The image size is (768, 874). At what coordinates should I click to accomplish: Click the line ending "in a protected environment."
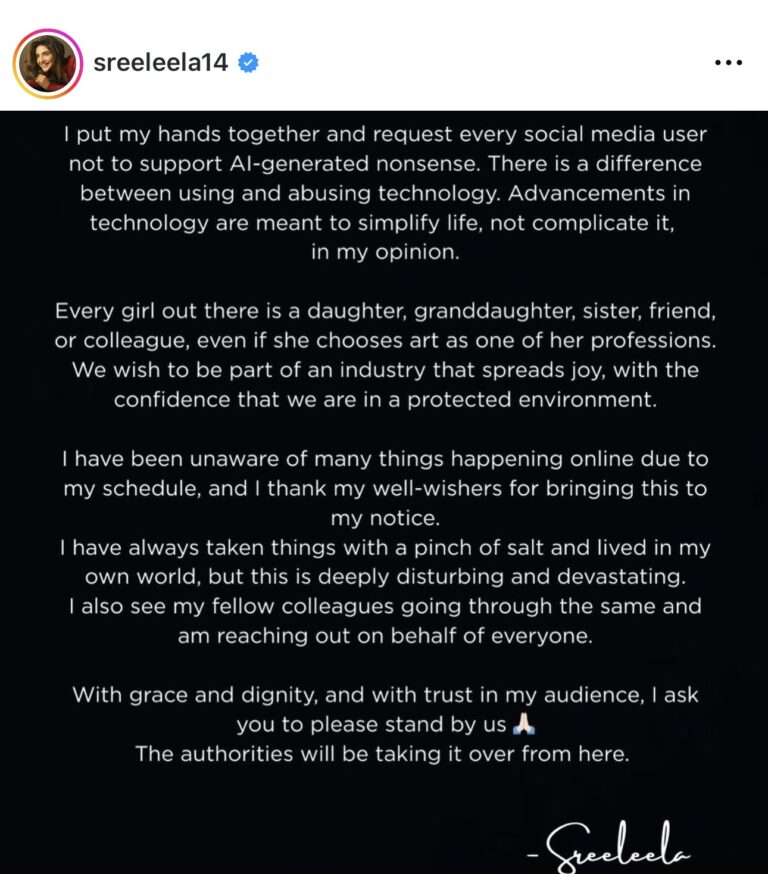385,400
